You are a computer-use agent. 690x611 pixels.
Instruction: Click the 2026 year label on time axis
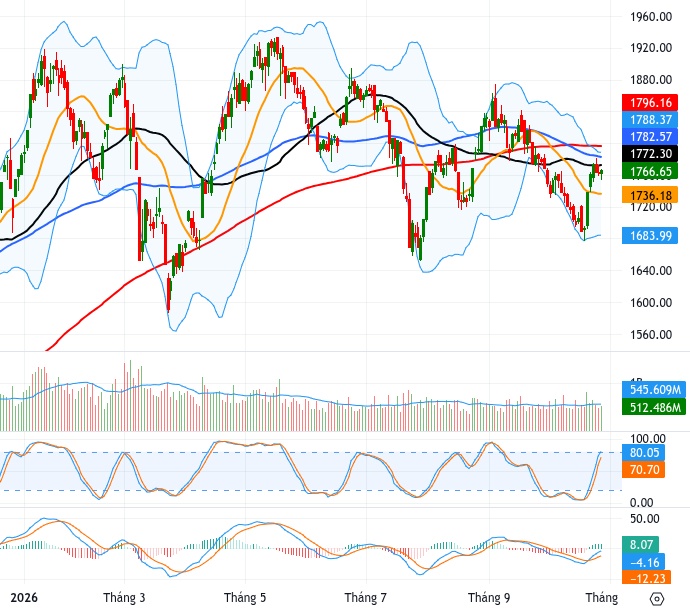tap(24, 598)
